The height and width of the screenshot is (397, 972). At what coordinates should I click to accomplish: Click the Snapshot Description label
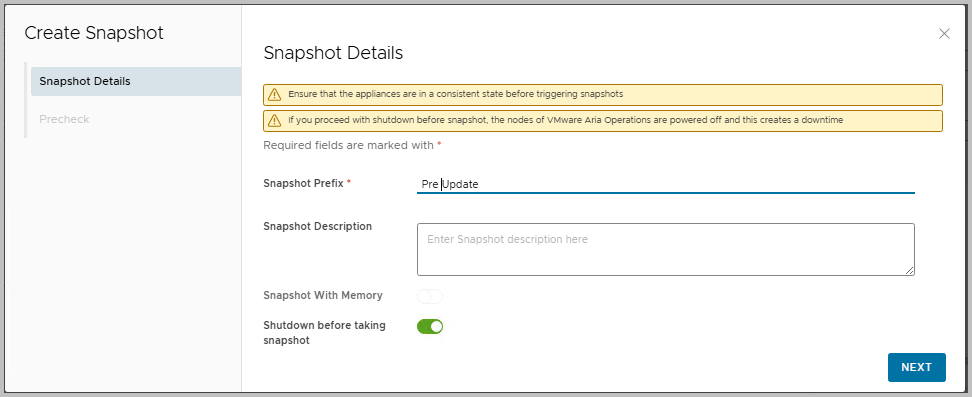coord(317,226)
